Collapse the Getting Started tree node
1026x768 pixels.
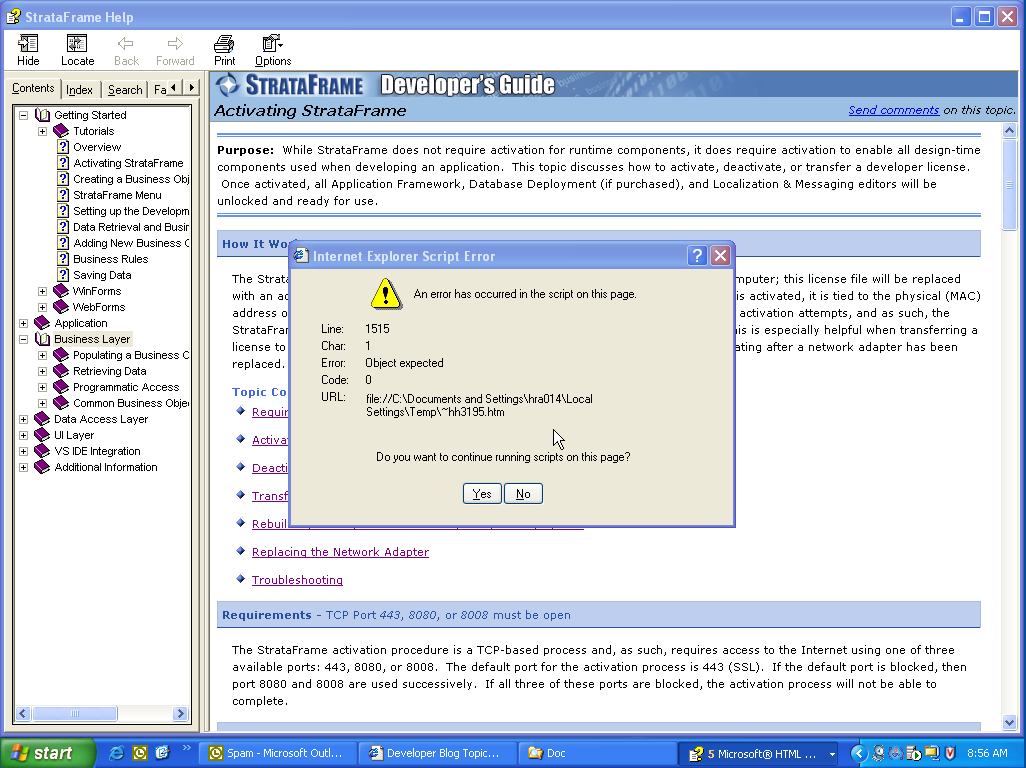[x=23, y=115]
